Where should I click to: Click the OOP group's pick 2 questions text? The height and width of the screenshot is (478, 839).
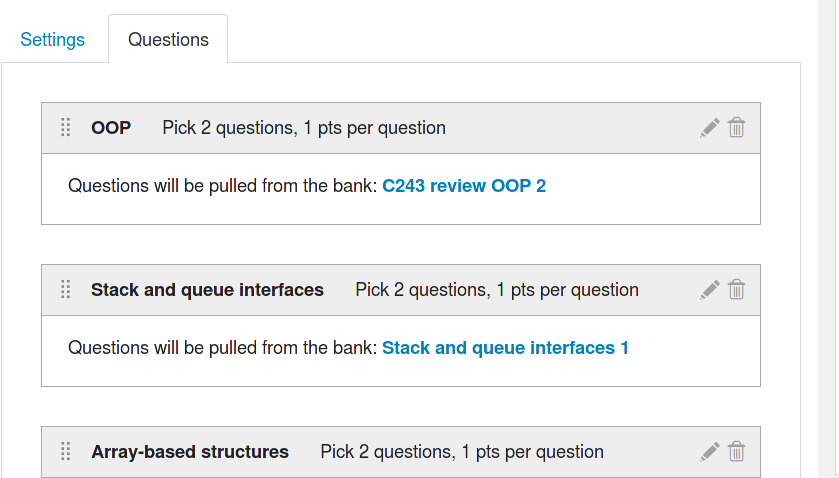[304, 128]
